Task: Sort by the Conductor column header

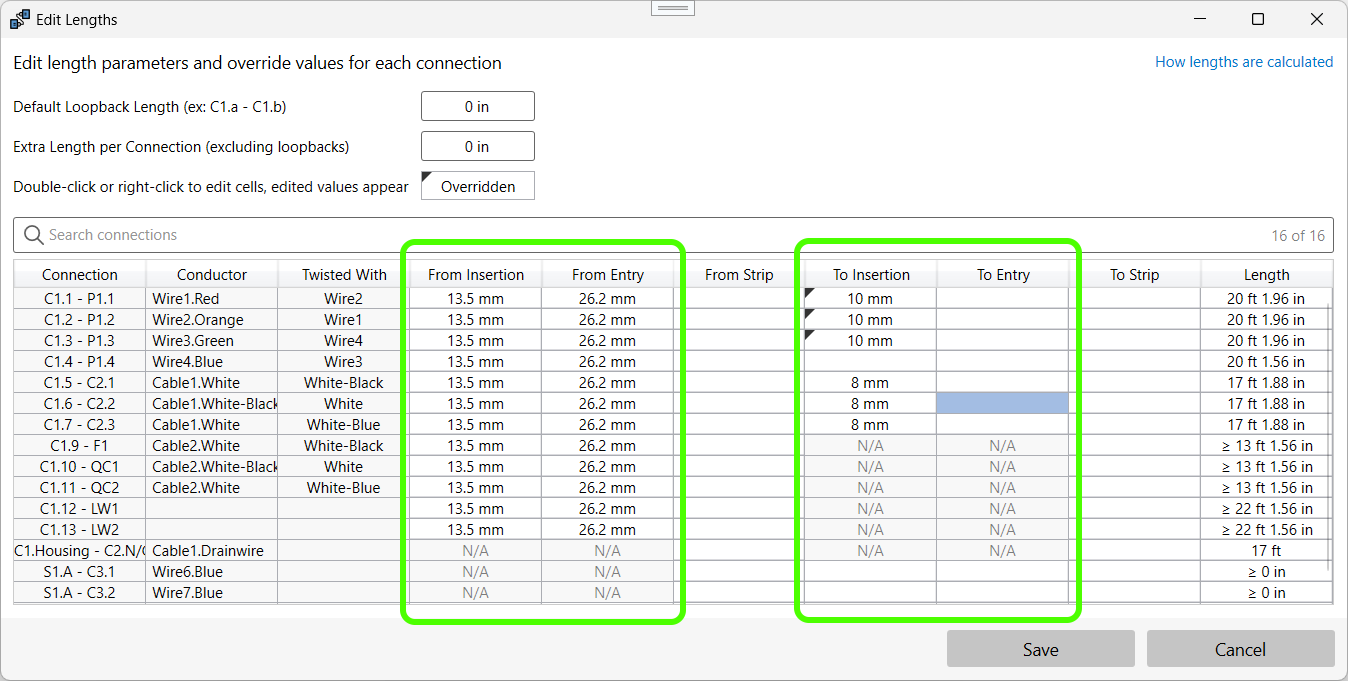Action: coord(212,274)
